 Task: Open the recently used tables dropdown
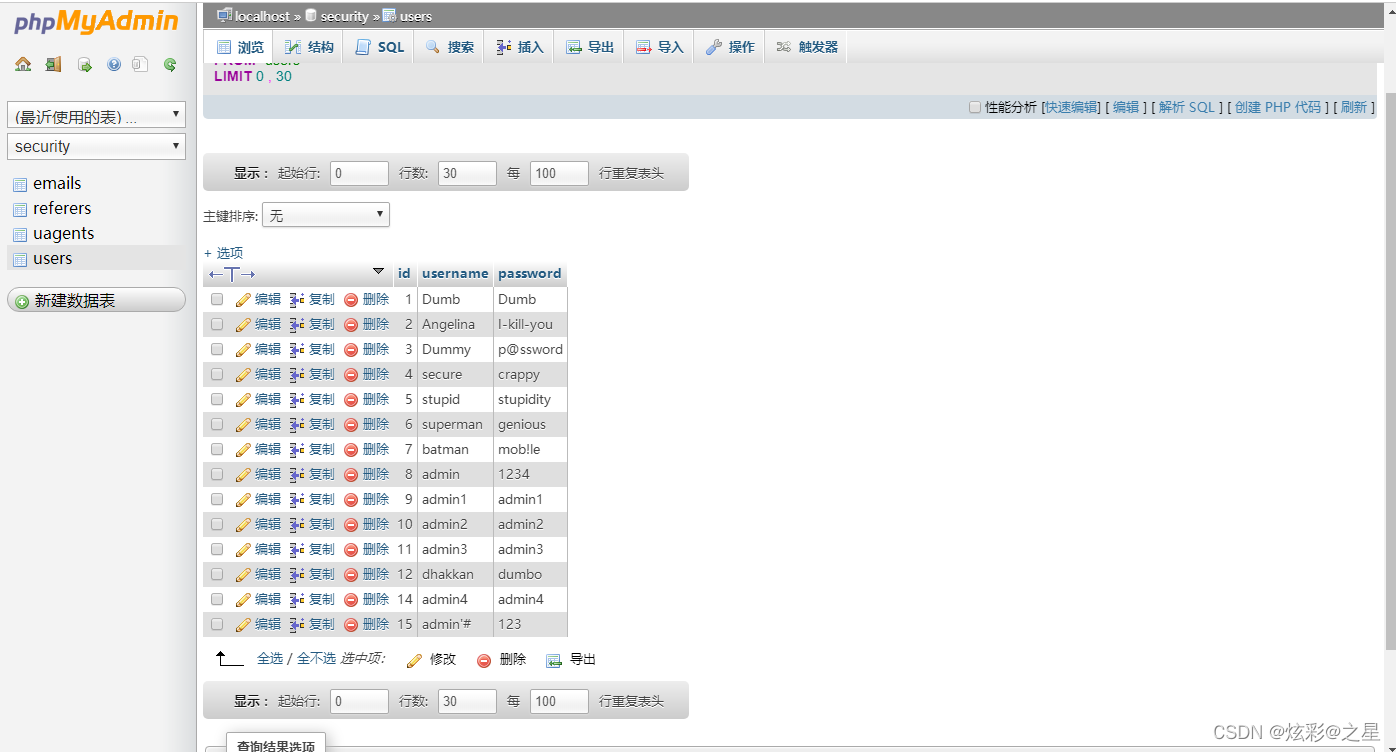pos(96,116)
